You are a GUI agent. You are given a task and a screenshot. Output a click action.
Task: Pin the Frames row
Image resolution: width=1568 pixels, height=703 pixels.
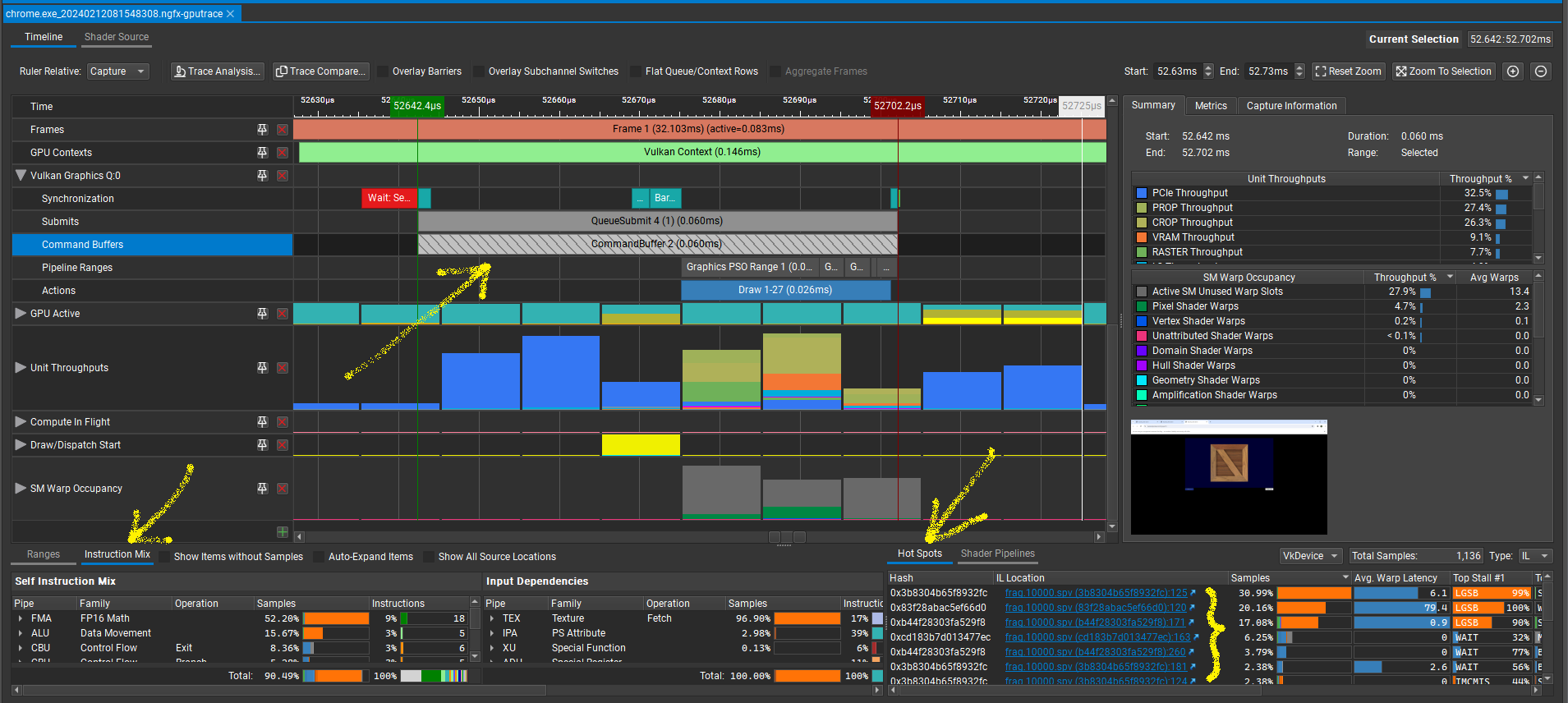click(x=262, y=130)
